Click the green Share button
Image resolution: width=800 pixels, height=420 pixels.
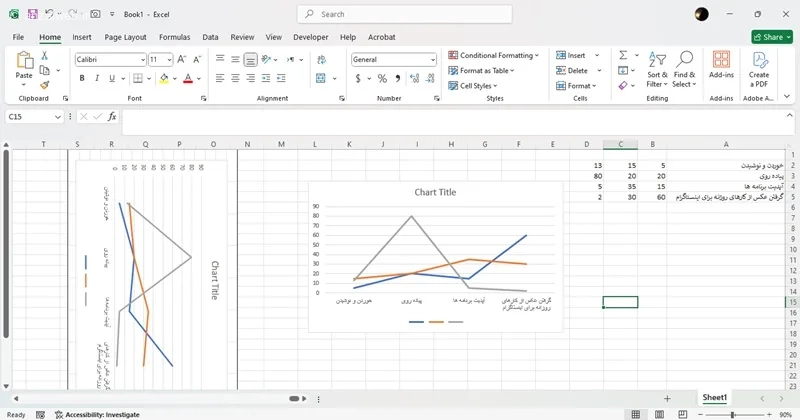pos(772,37)
